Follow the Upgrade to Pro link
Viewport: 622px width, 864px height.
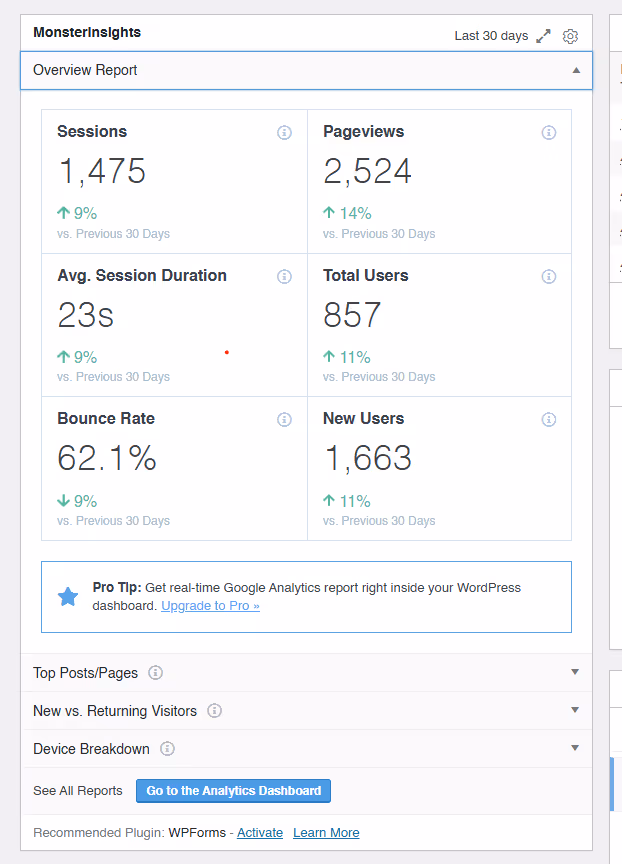pos(210,606)
